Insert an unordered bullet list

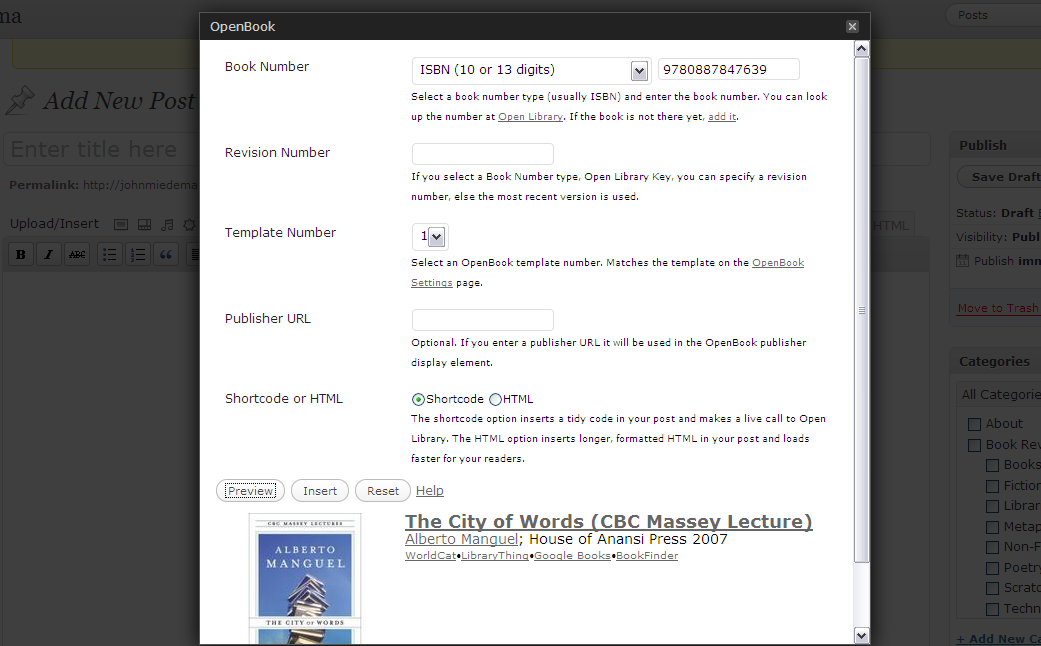pyautogui.click(x=110, y=254)
